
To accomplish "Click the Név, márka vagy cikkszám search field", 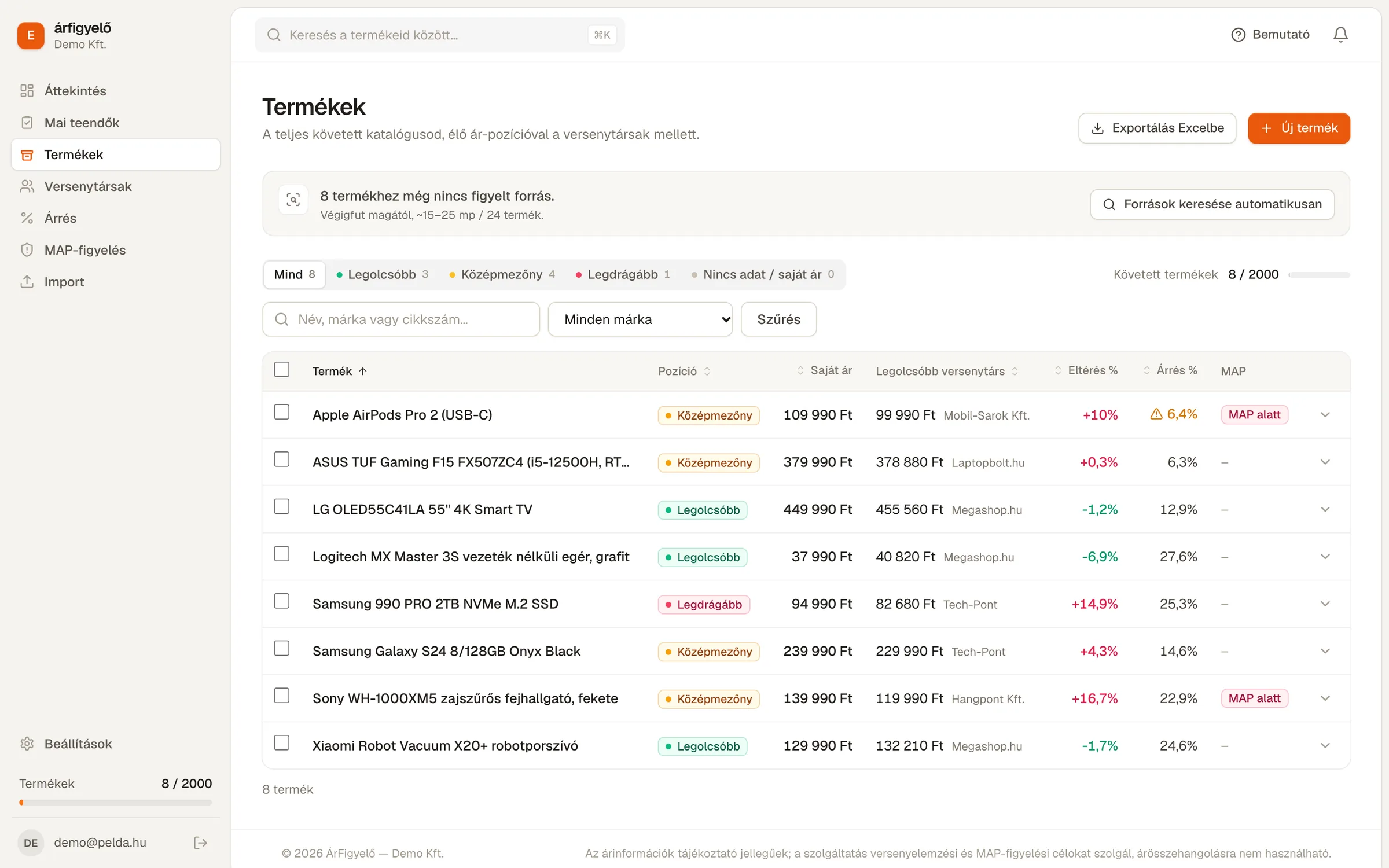I will (x=401, y=319).
